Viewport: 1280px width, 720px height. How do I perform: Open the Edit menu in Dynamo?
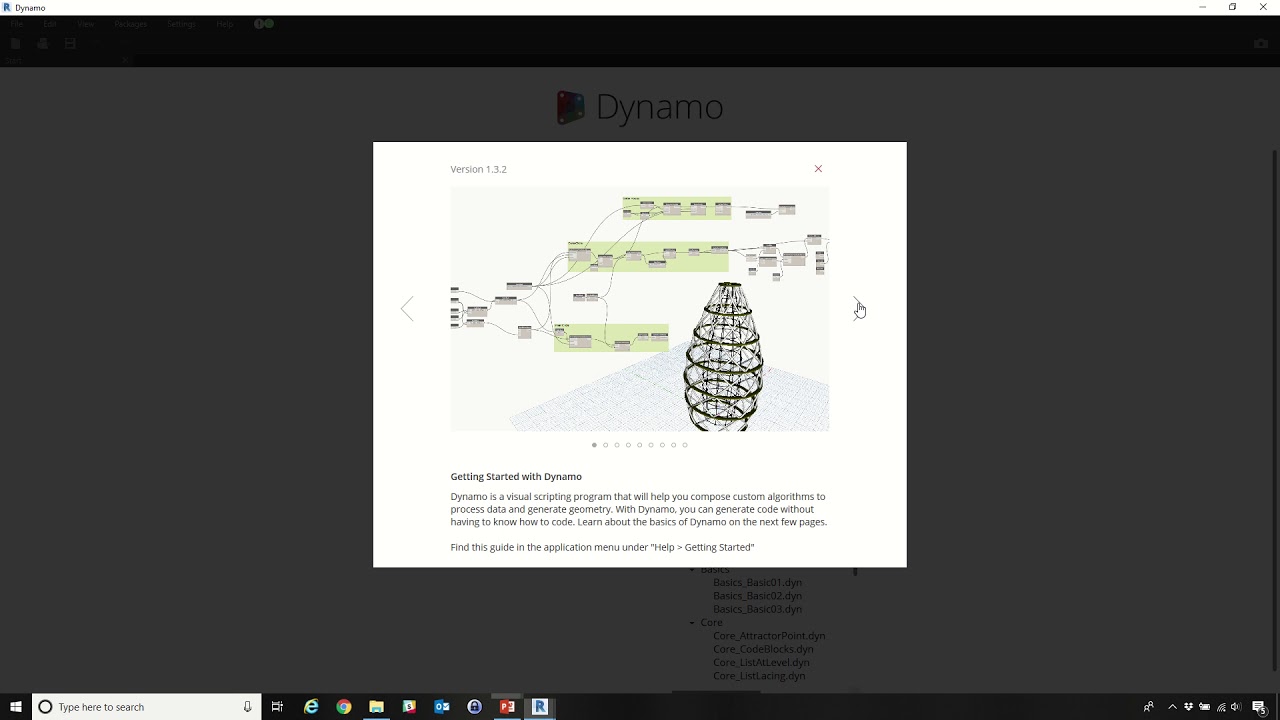(x=50, y=24)
